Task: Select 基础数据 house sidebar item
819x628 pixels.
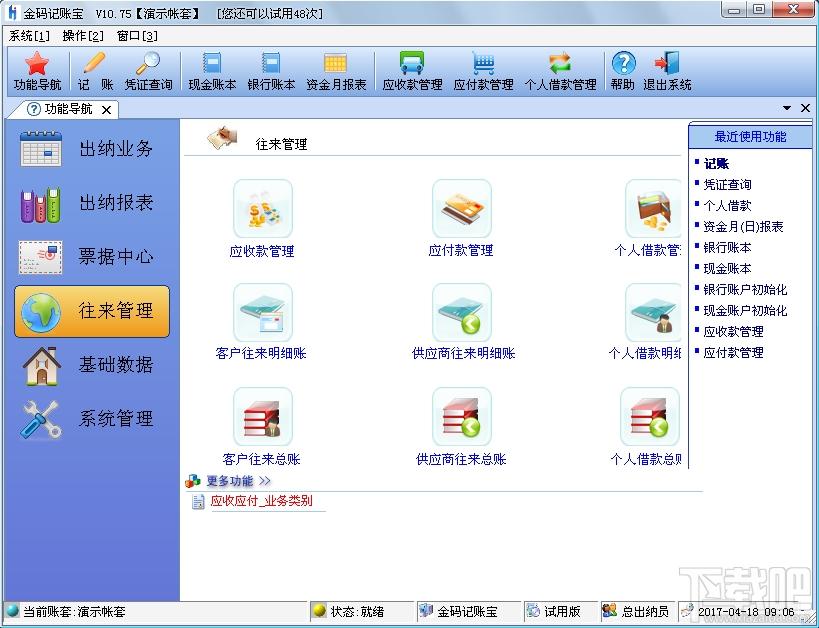Action: pyautogui.click(x=92, y=365)
